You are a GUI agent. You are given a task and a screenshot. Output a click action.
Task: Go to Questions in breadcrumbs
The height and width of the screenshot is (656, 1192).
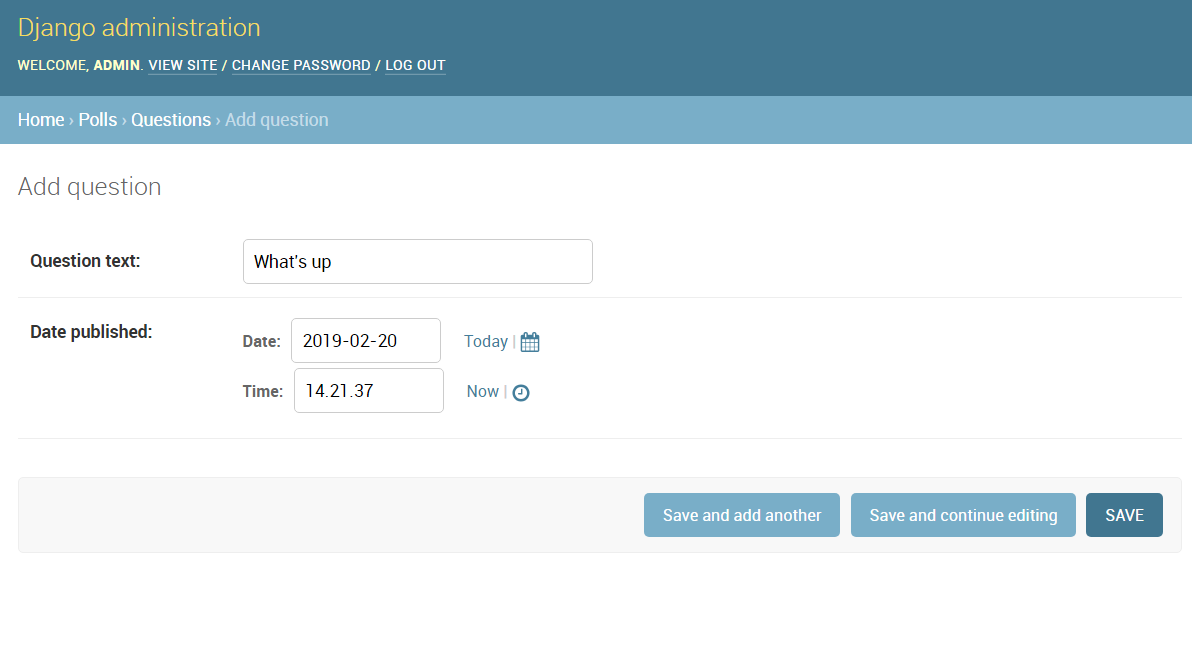click(171, 120)
